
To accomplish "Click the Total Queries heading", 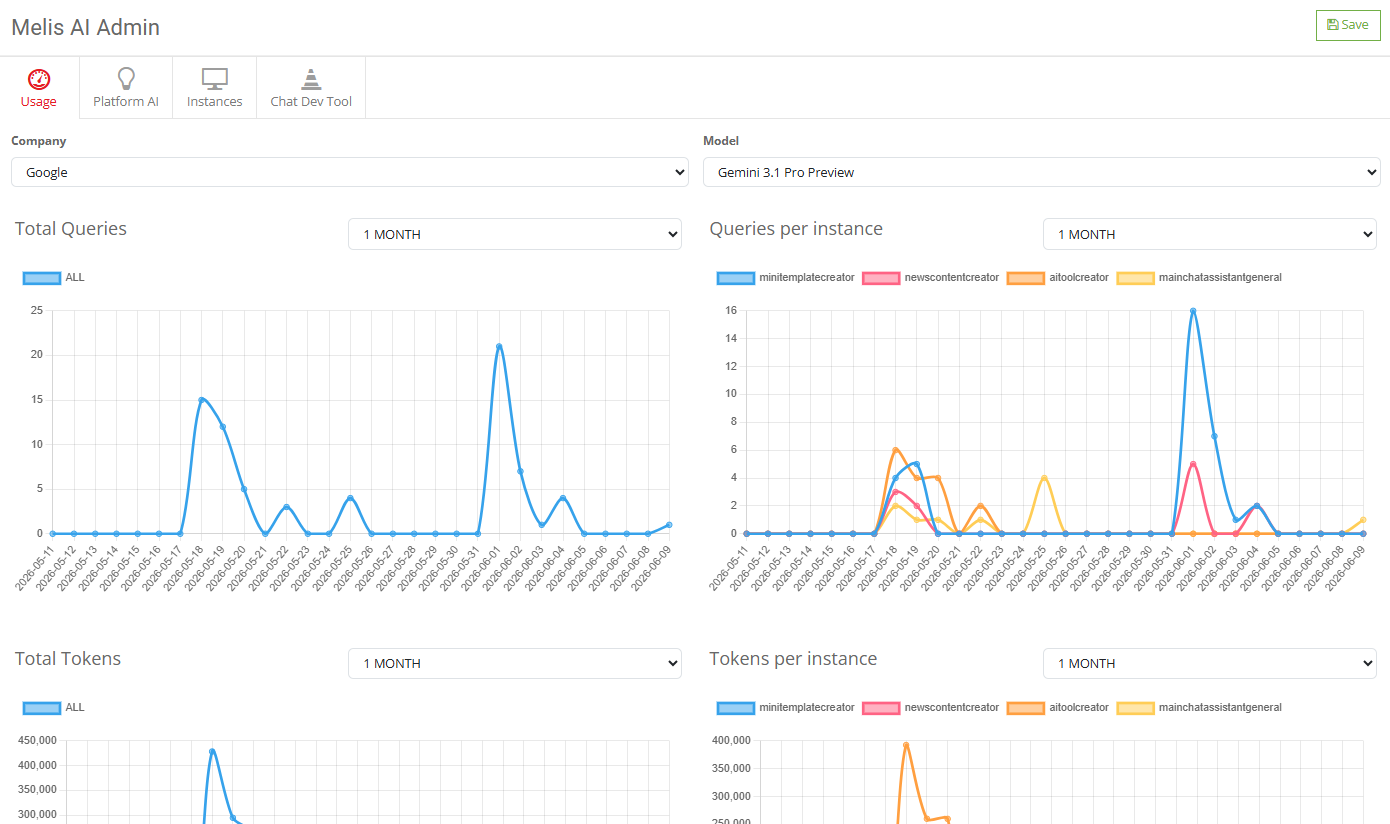I will (71, 228).
